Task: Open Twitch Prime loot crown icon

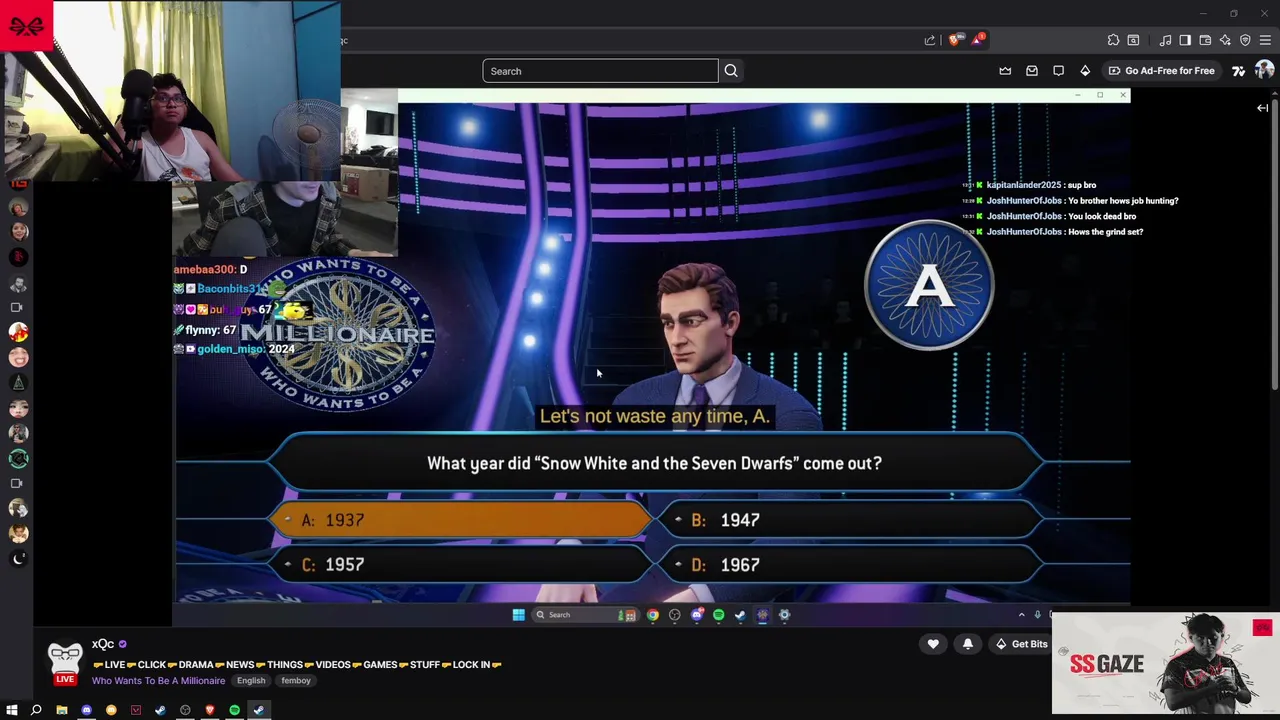Action: (1005, 71)
